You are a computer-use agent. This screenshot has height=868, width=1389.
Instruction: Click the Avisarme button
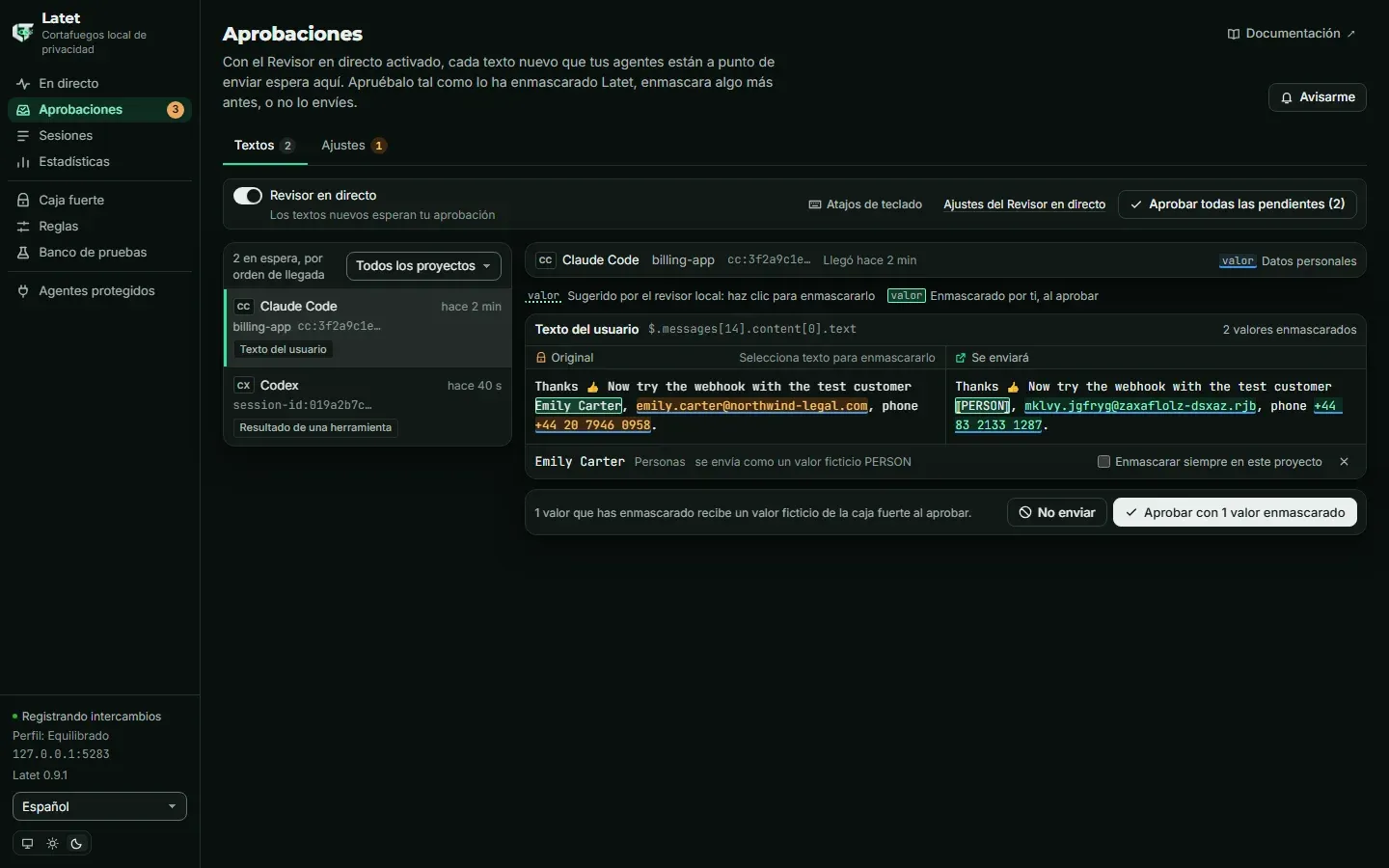tap(1318, 97)
